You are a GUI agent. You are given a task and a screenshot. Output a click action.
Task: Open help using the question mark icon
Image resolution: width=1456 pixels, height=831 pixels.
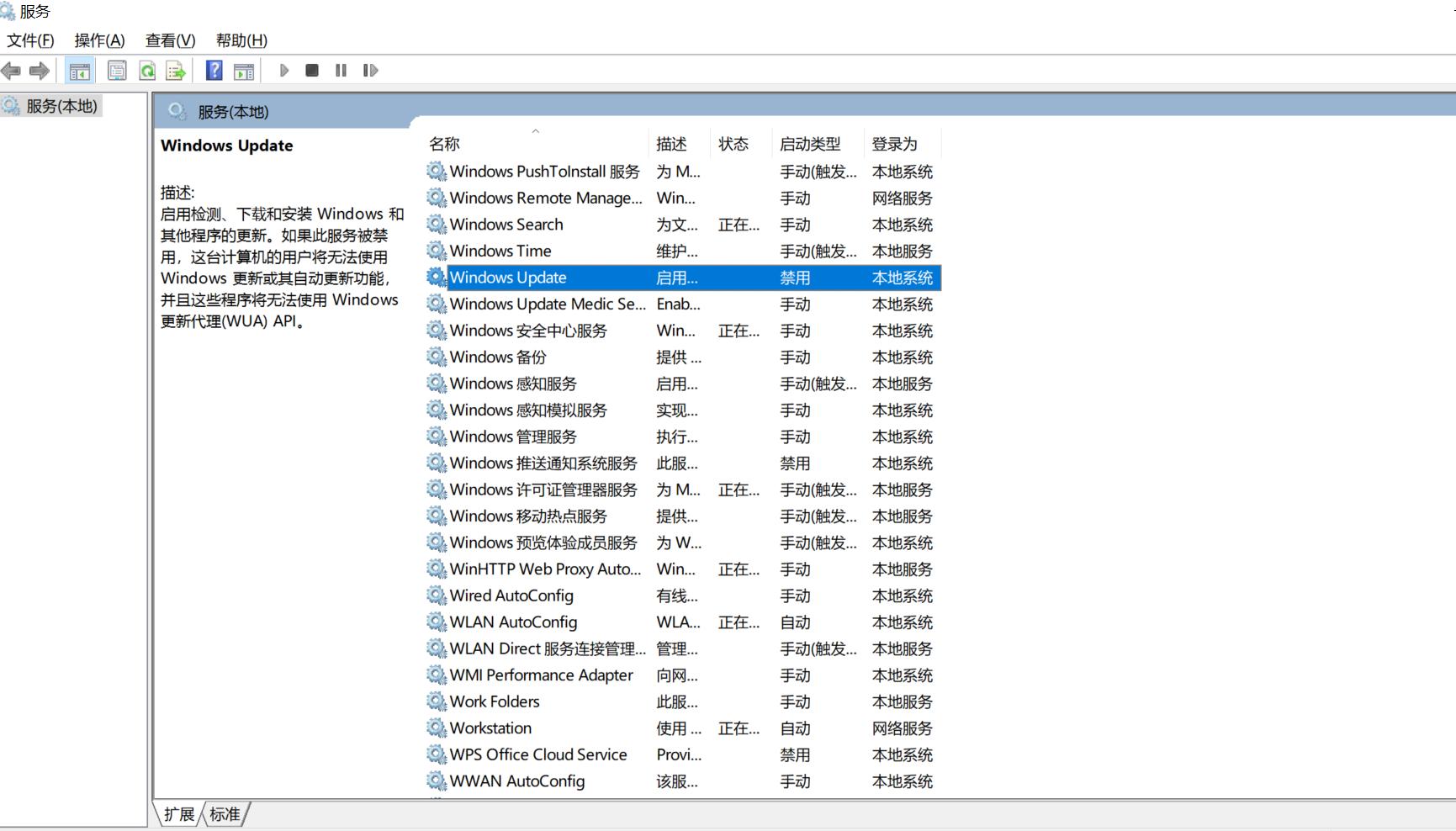pos(214,71)
